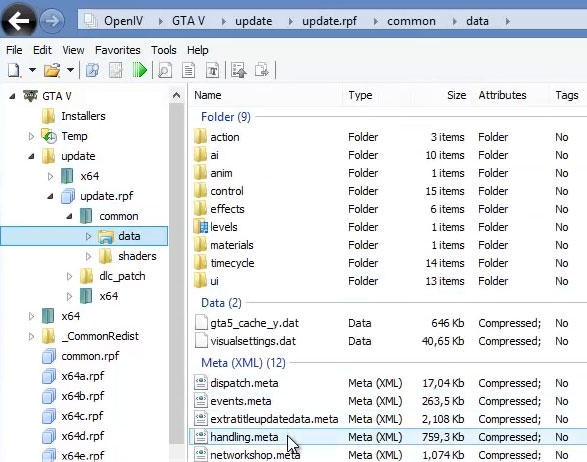Expand the shaders folder in tree

point(88,256)
